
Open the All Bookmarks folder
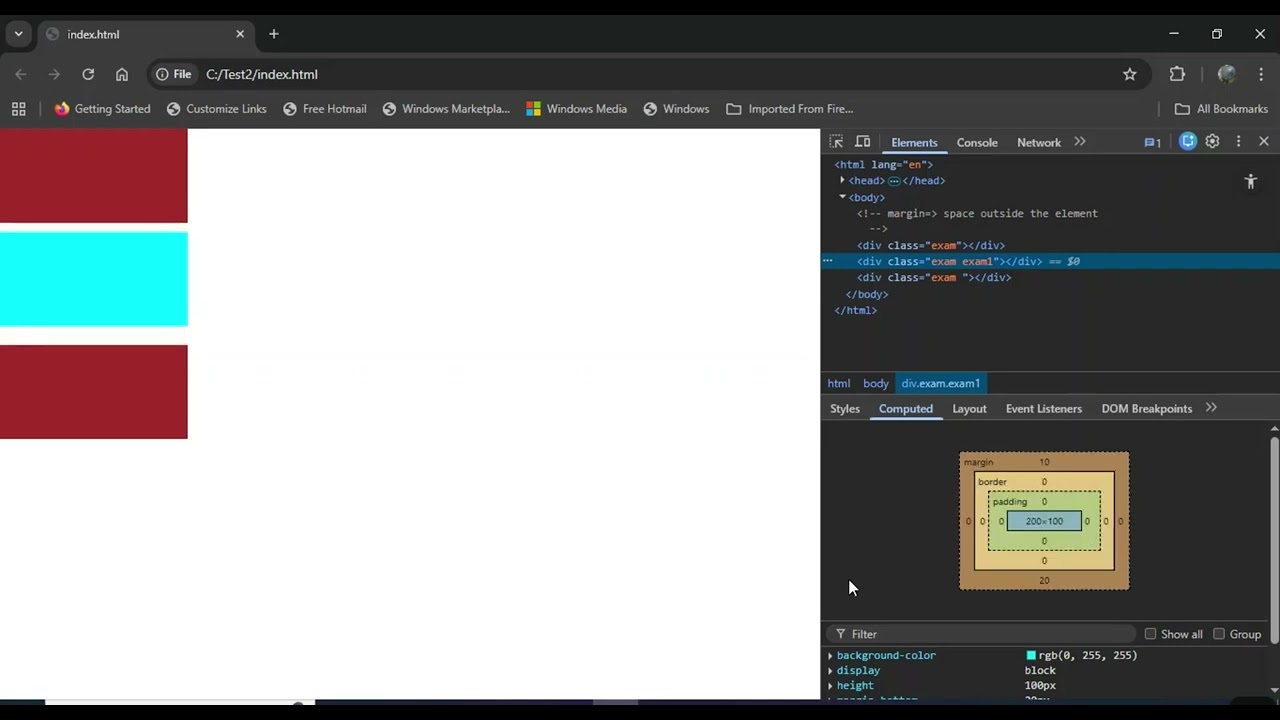(1221, 109)
